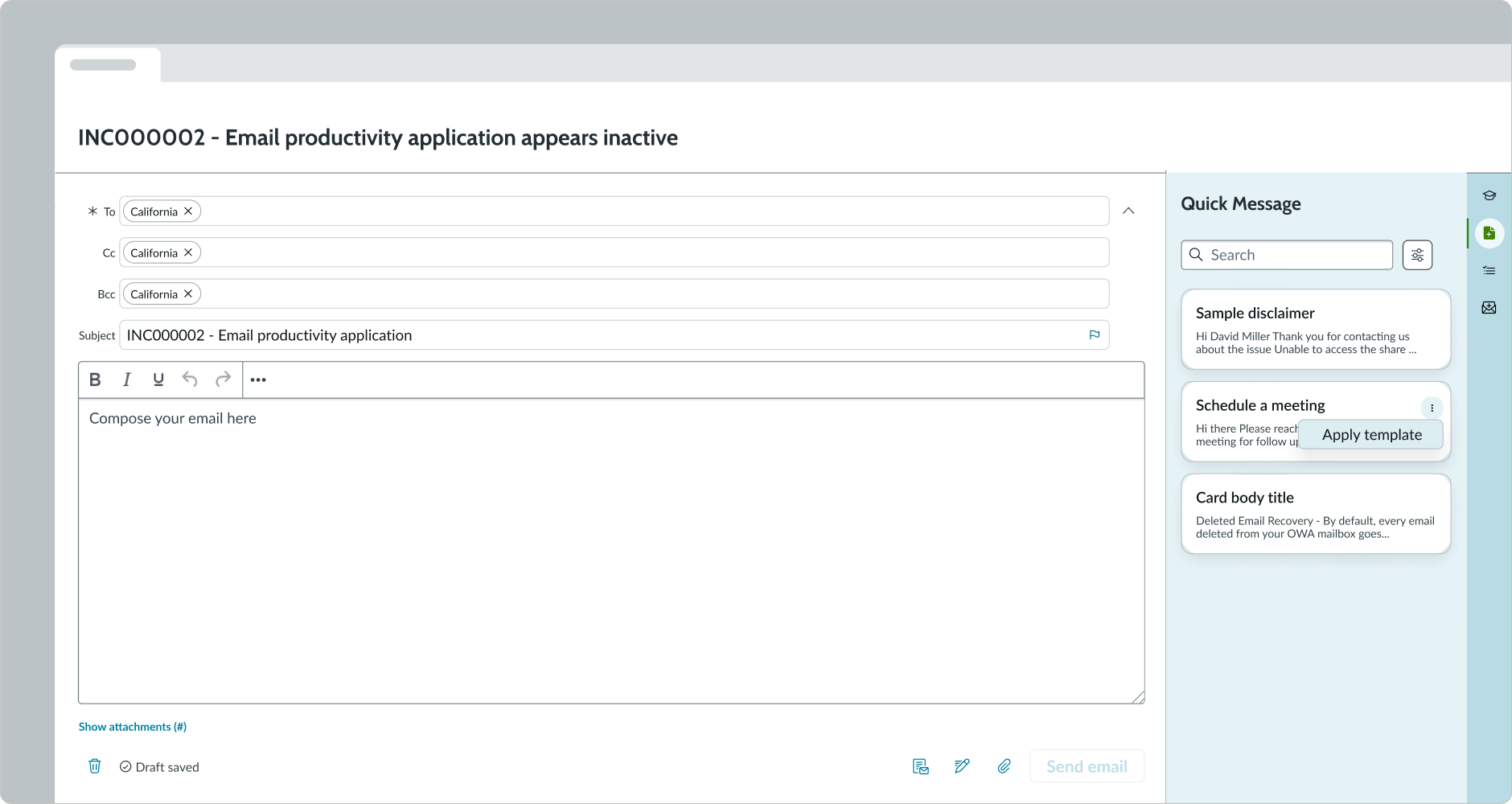Open the envelope sidebar icon
The height and width of the screenshot is (804, 1512).
click(1489, 308)
